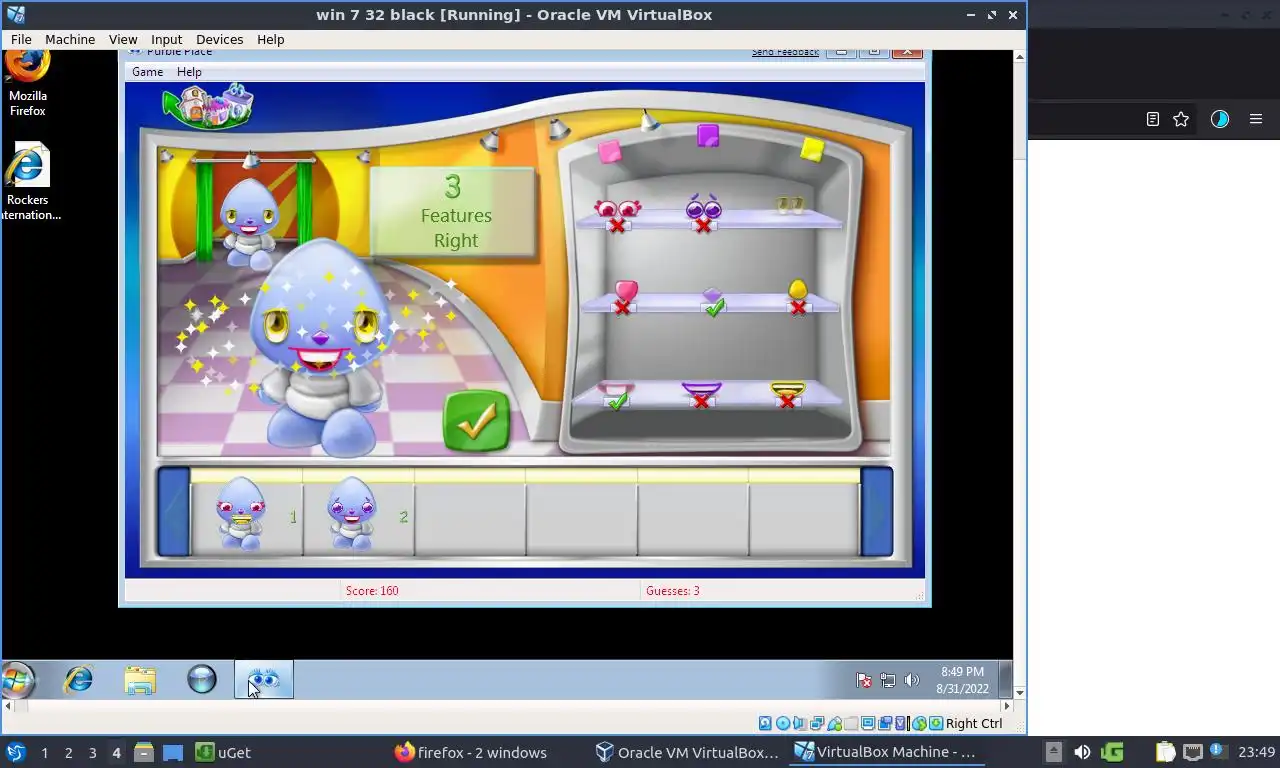Click the yellow color tile above shelves
Image resolution: width=1280 pixels, height=768 pixels.
(x=812, y=149)
